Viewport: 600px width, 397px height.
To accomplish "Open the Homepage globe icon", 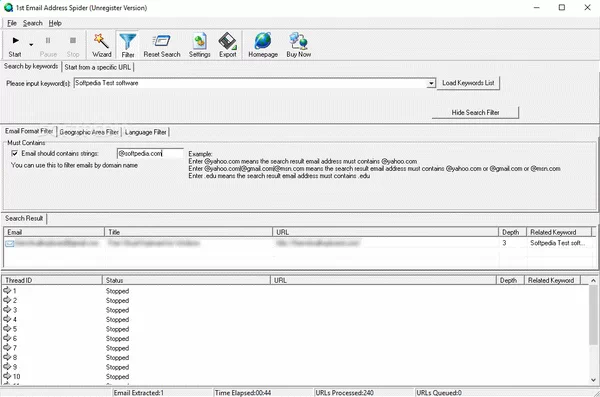I will click(x=263, y=45).
